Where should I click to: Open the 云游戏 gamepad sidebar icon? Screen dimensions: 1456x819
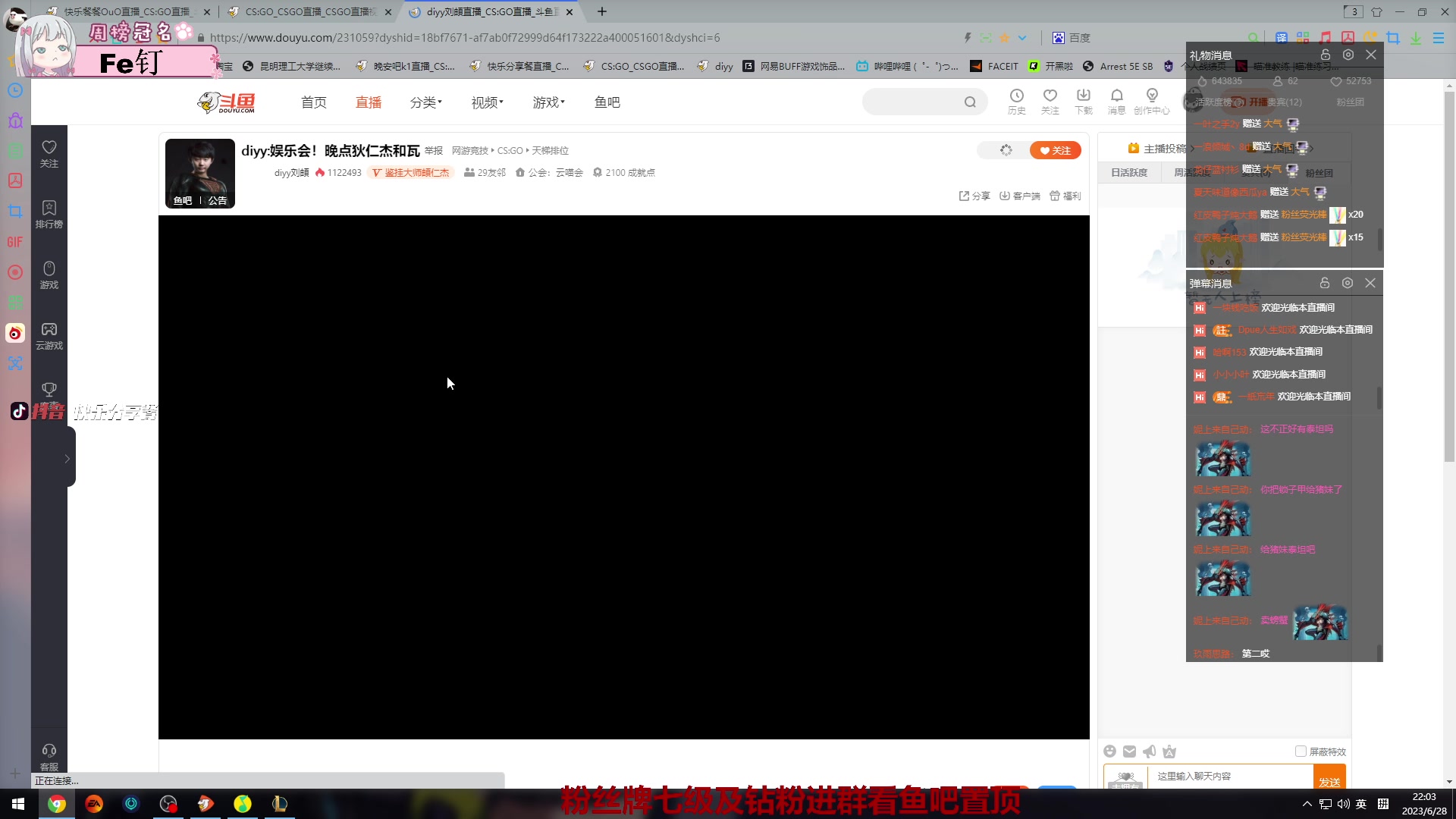point(49,336)
